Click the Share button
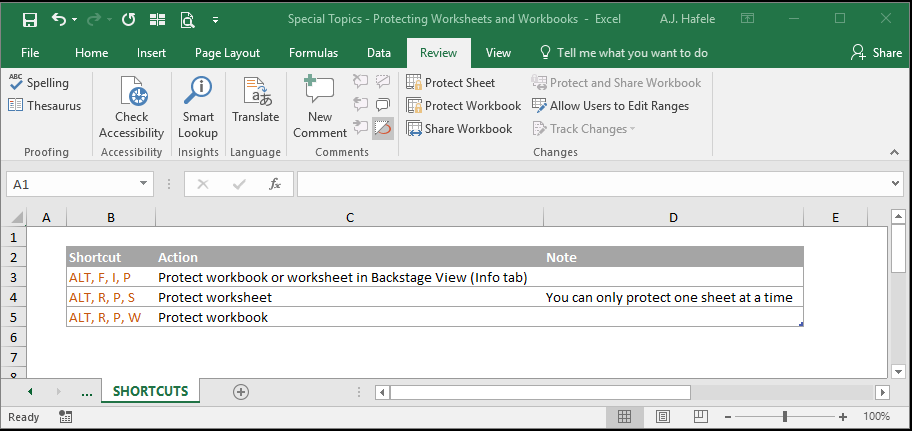This screenshot has height=431, width=912. tap(876, 53)
